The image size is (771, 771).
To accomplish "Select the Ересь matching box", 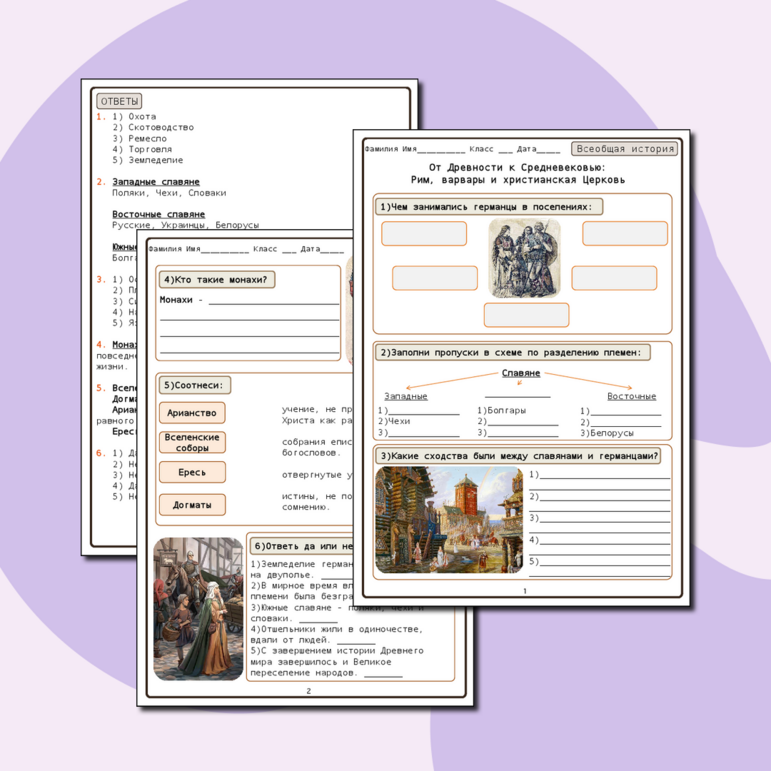I will 192,472.
